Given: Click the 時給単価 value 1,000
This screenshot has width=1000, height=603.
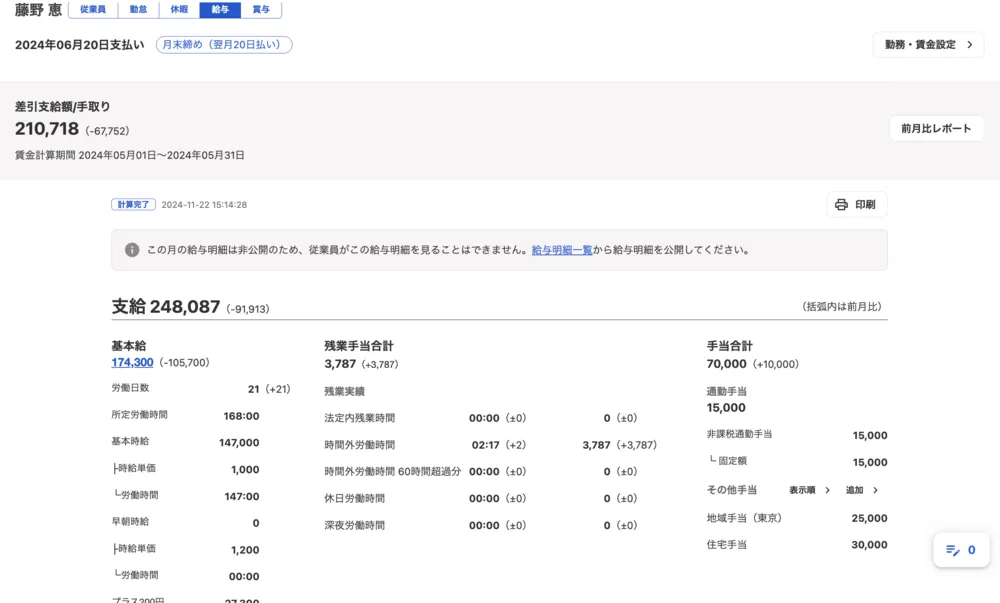Looking at the screenshot, I should tap(245, 470).
